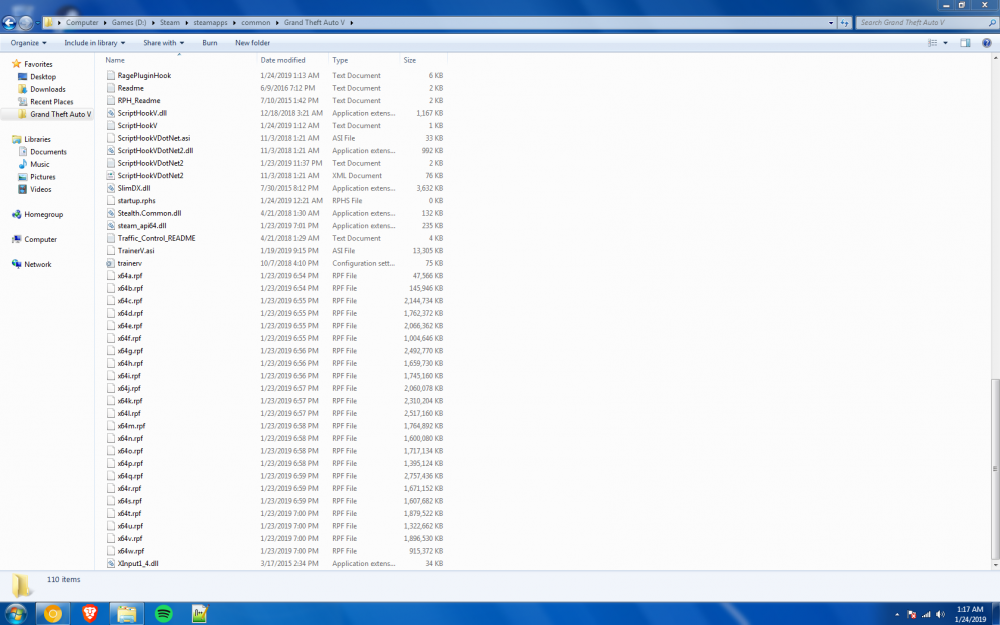The image size is (1000, 625).
Task: Open Downloads in Favorites
Action: (x=48, y=89)
